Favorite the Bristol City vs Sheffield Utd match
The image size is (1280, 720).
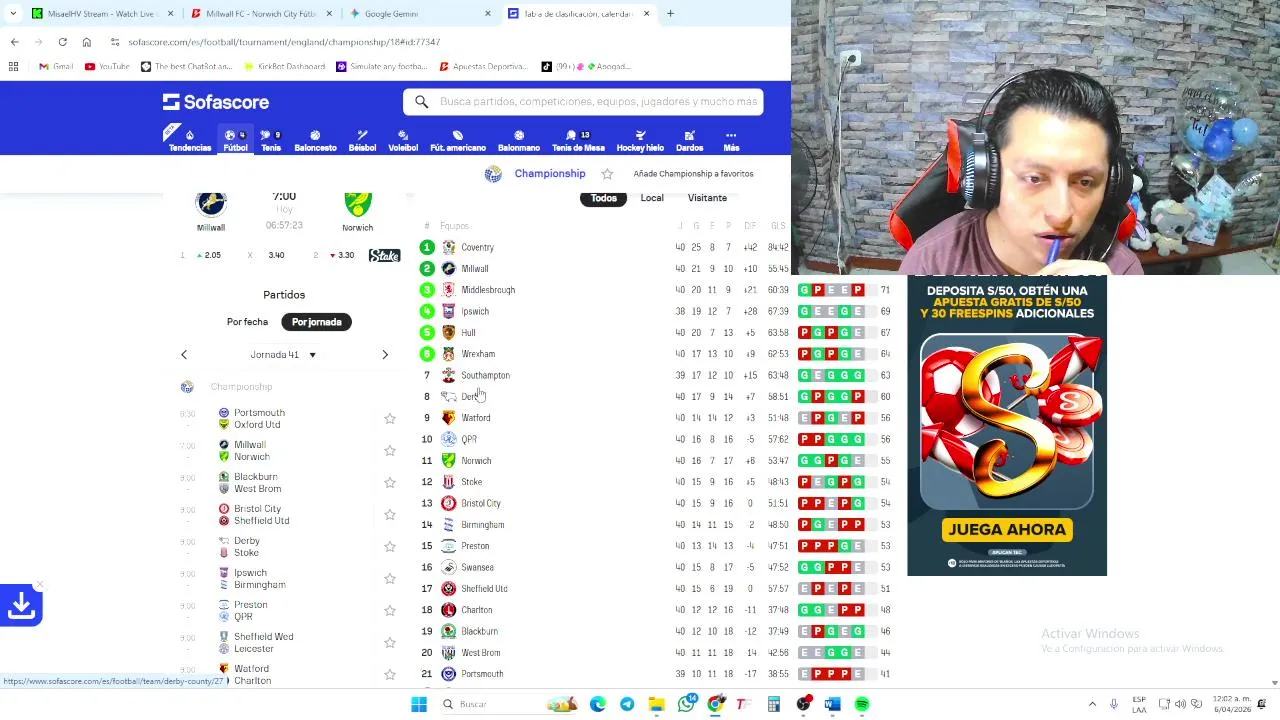tap(390, 515)
